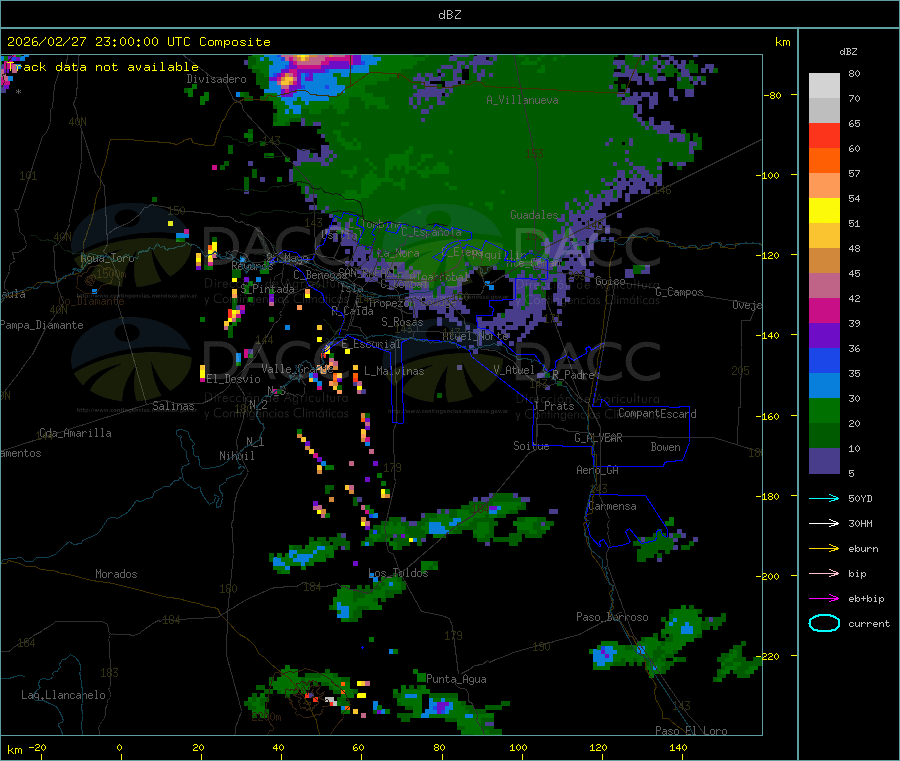Click the cyan ellipse icon labeled current
Viewport: 900px width, 761px height.
[824, 623]
